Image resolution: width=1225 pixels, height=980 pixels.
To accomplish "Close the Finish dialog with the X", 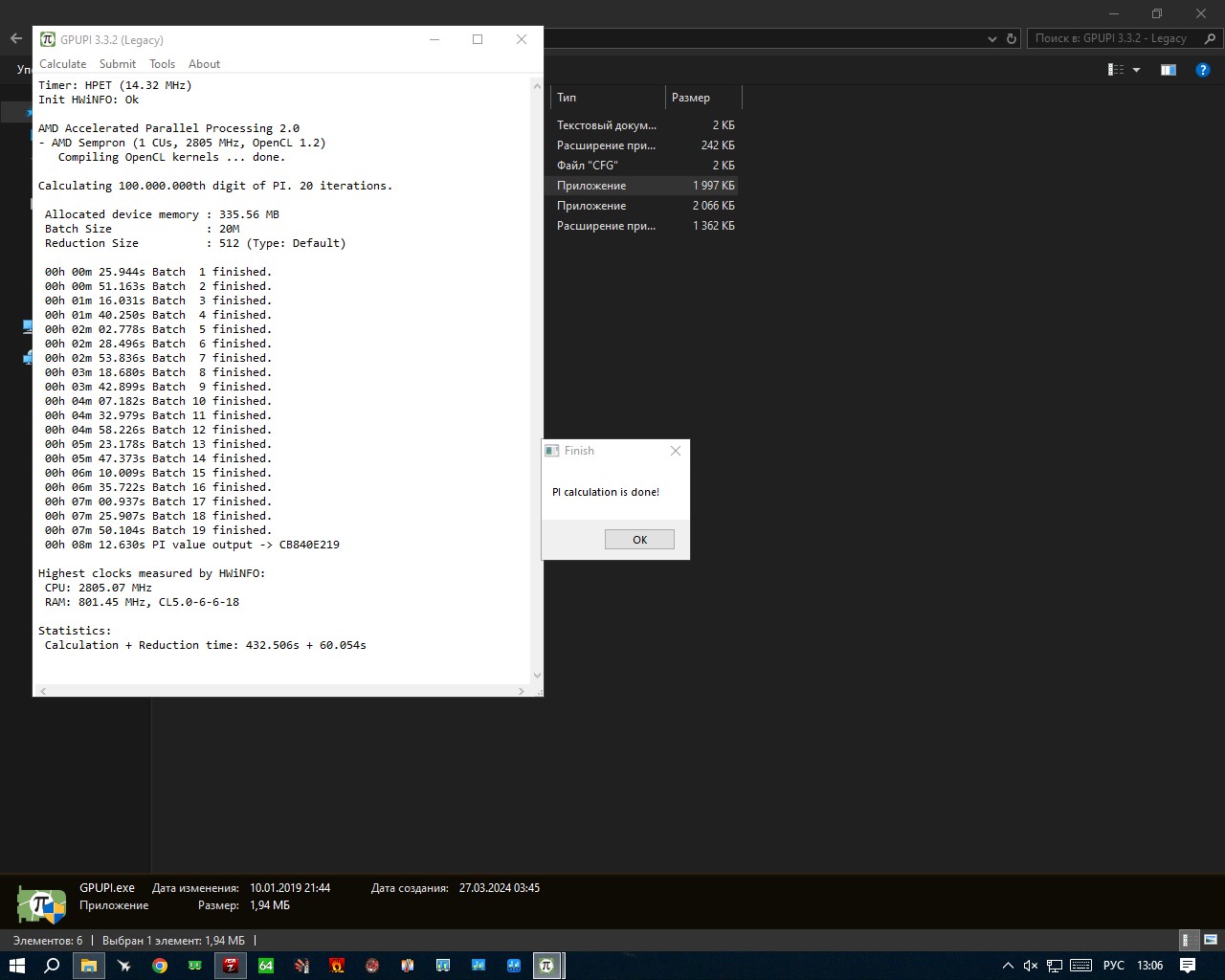I will pyautogui.click(x=676, y=451).
